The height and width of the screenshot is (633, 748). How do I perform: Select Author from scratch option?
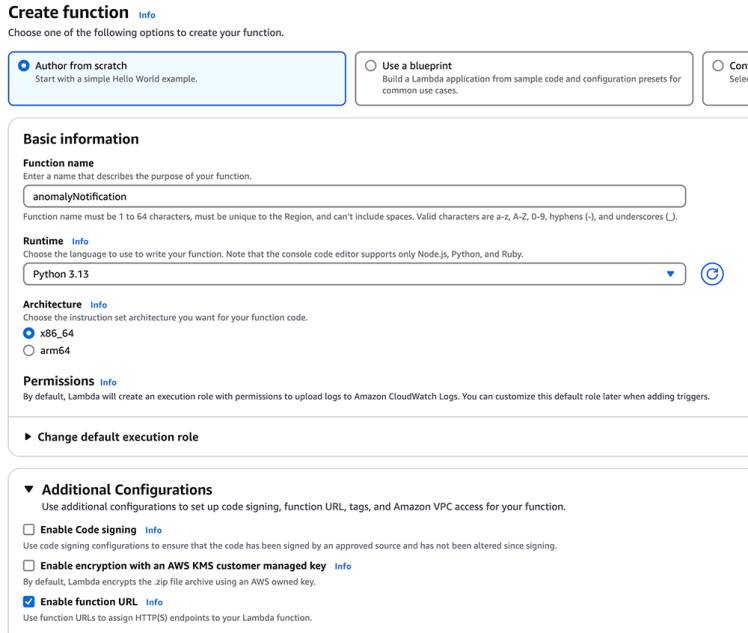tap(24, 66)
